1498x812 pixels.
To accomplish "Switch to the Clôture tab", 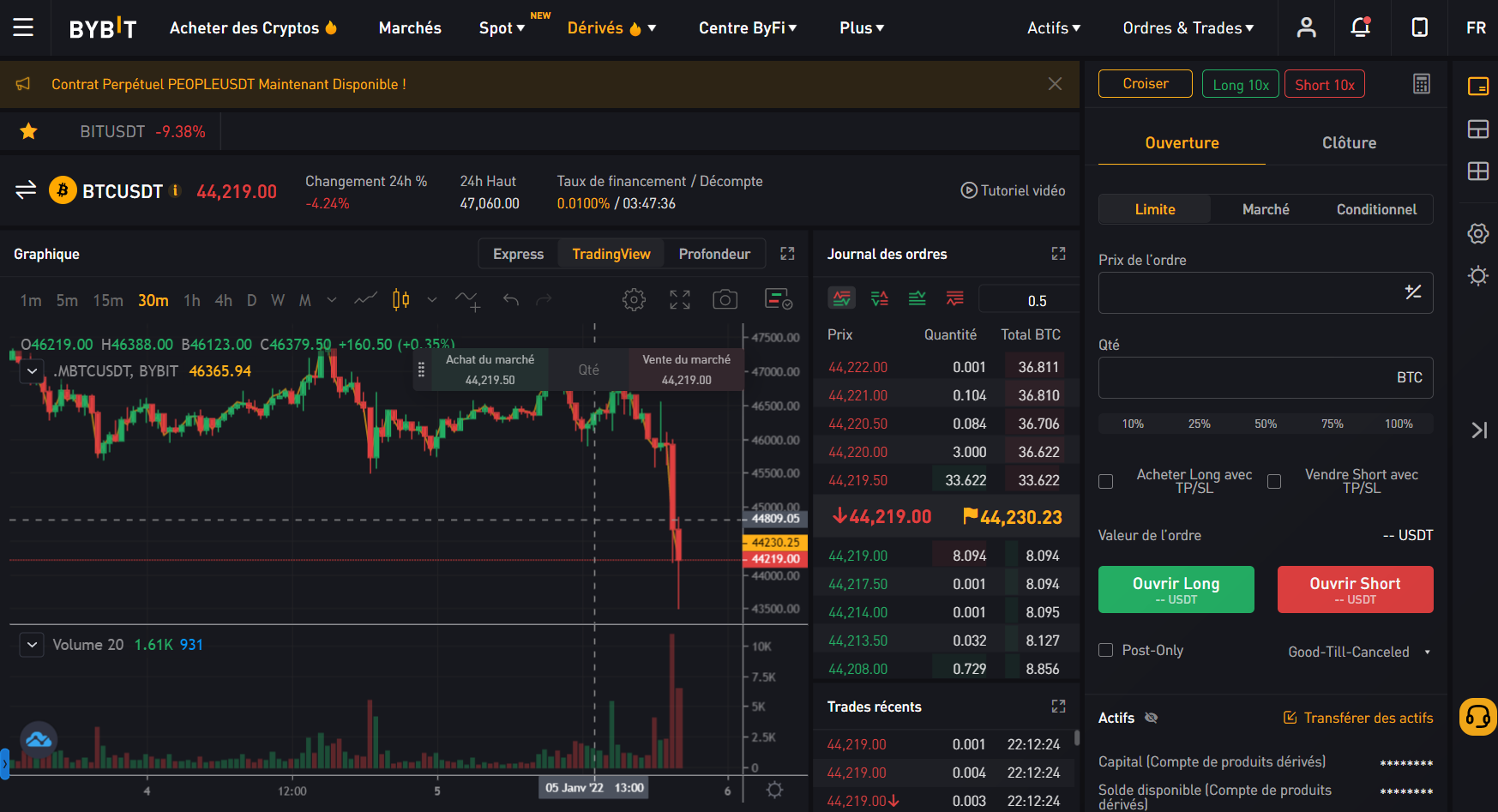I will (1349, 143).
